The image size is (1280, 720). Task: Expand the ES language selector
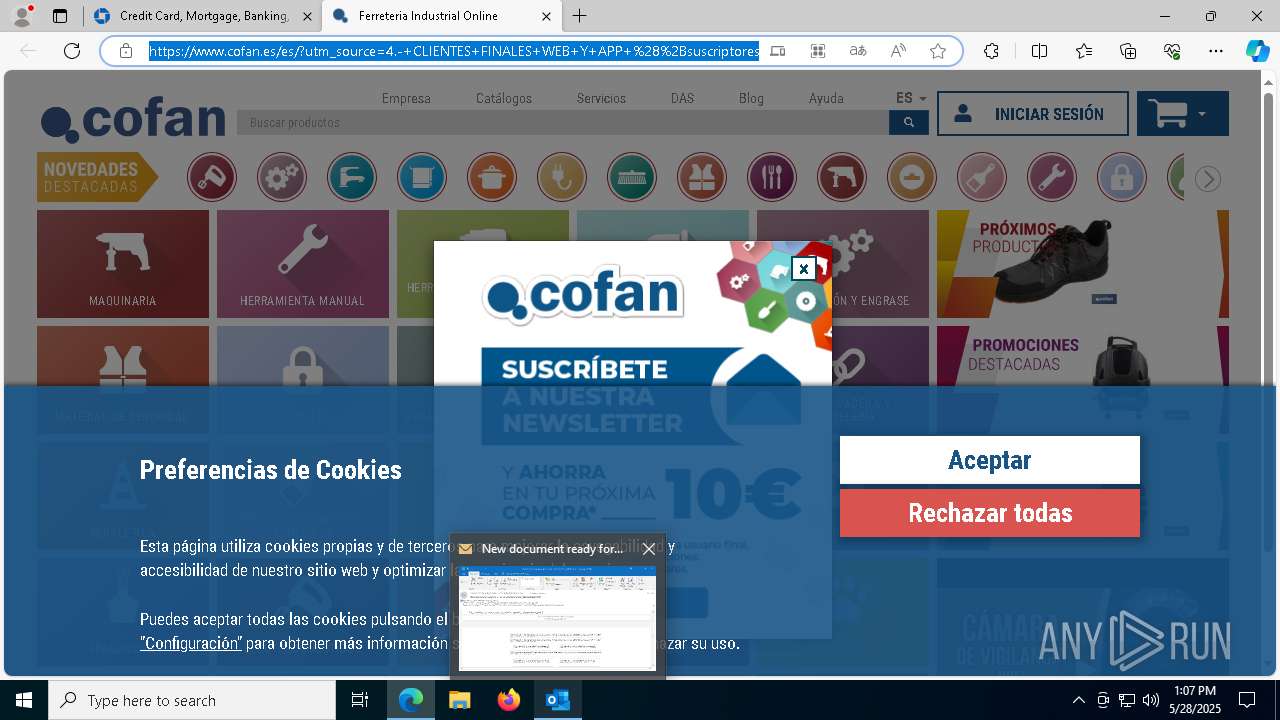[911, 98]
